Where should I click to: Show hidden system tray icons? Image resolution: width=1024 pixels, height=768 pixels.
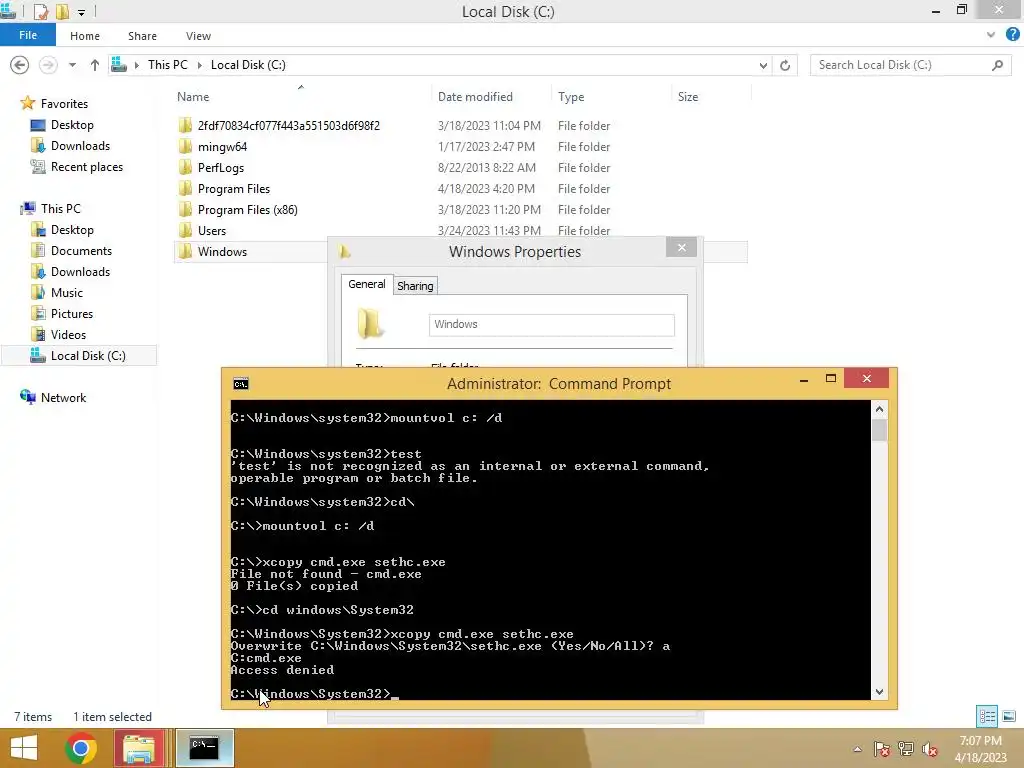point(857,749)
